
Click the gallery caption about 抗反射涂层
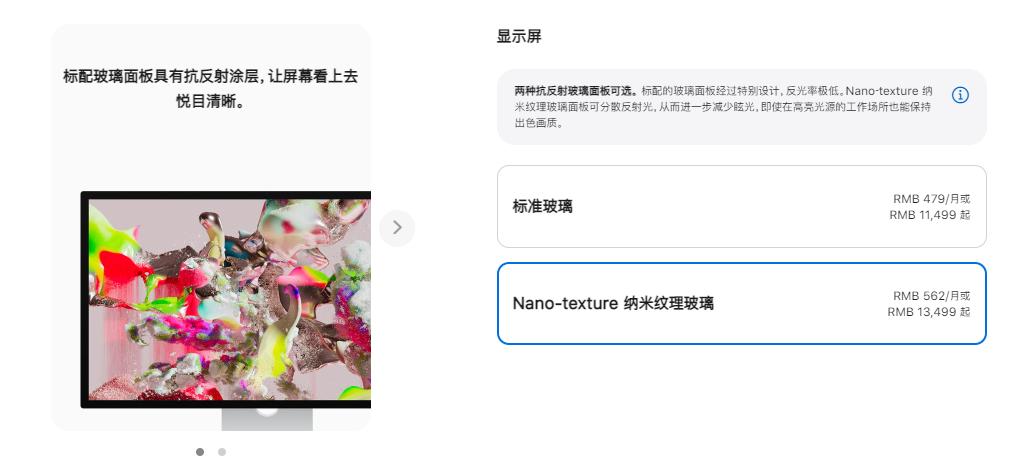210,88
